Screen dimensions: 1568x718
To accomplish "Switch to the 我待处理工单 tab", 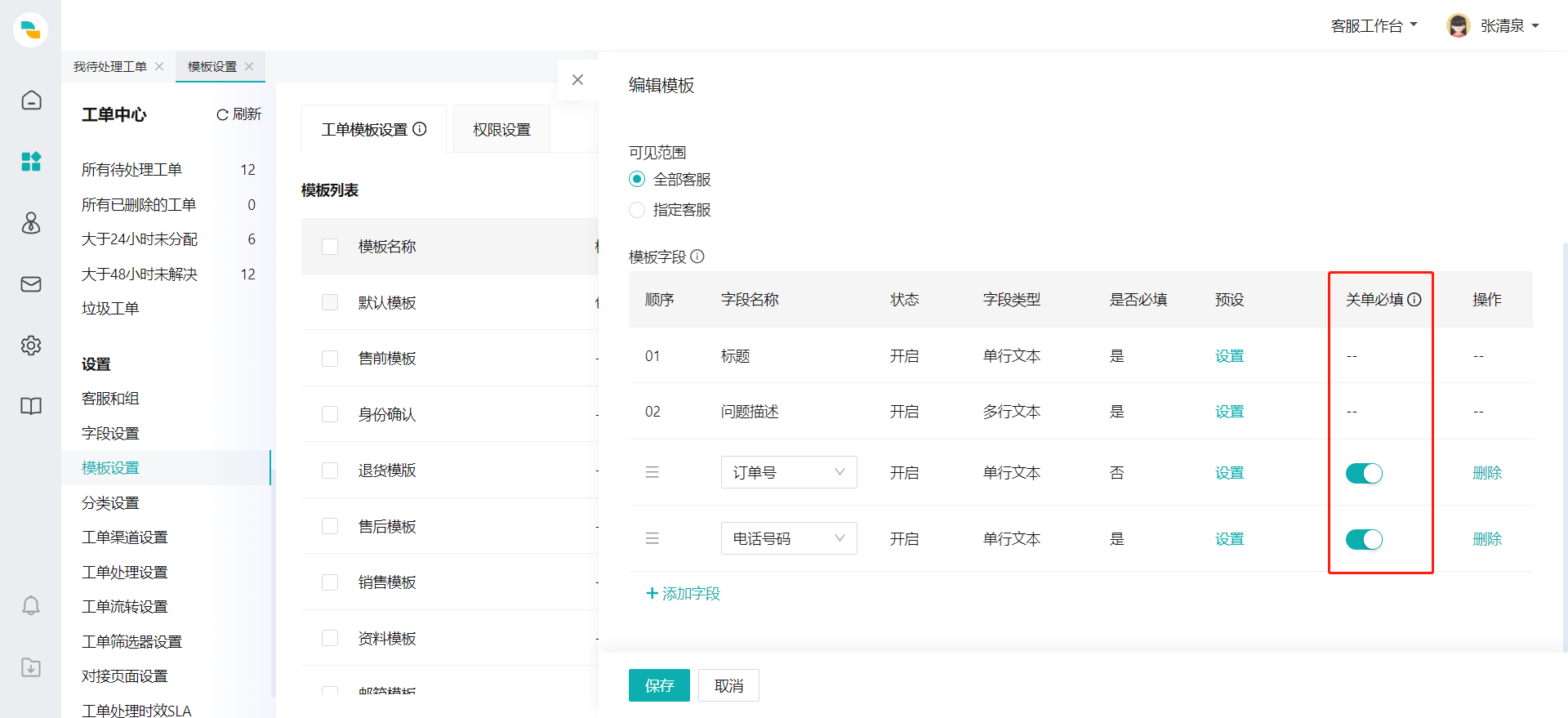I will point(110,66).
